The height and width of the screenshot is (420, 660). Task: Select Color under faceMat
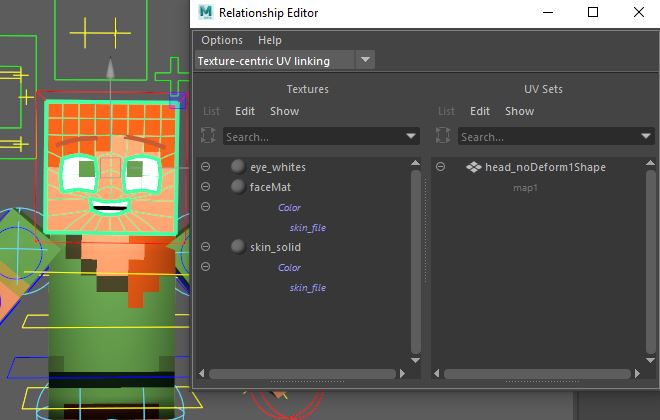289,207
